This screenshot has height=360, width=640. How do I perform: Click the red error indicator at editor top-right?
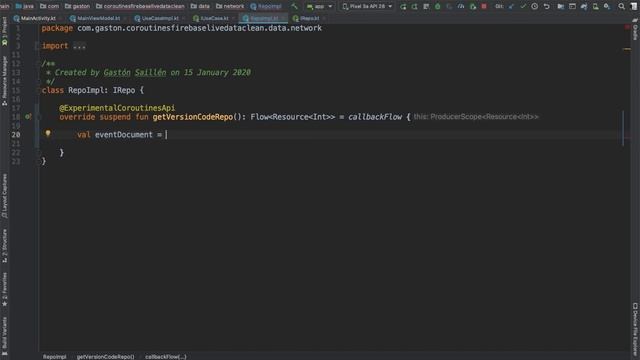tap(627, 27)
